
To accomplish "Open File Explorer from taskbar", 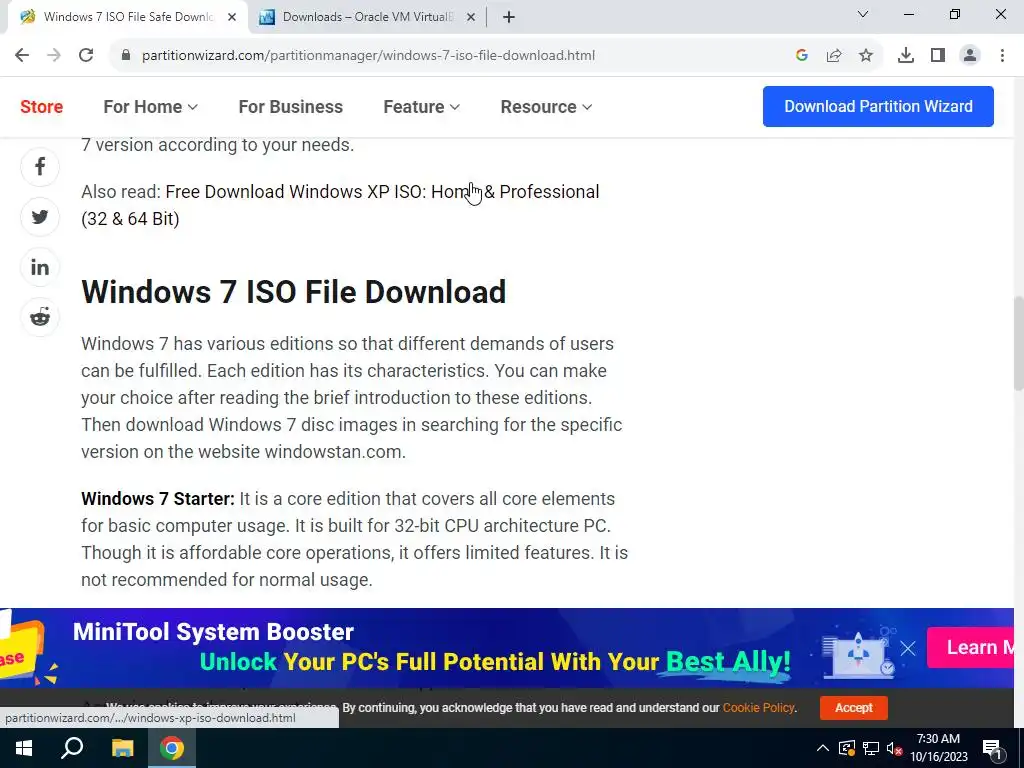I will pyautogui.click(x=122, y=748).
